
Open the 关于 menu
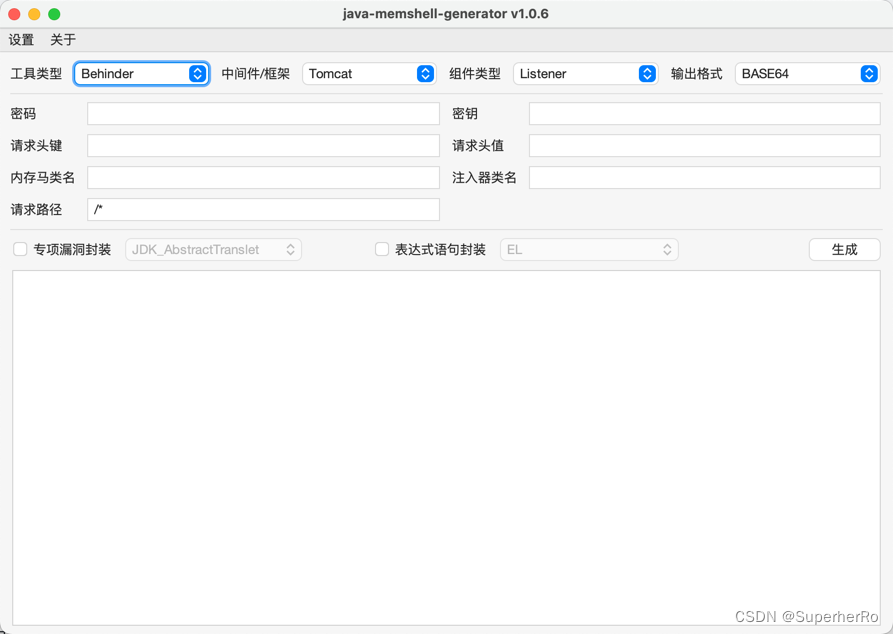63,40
